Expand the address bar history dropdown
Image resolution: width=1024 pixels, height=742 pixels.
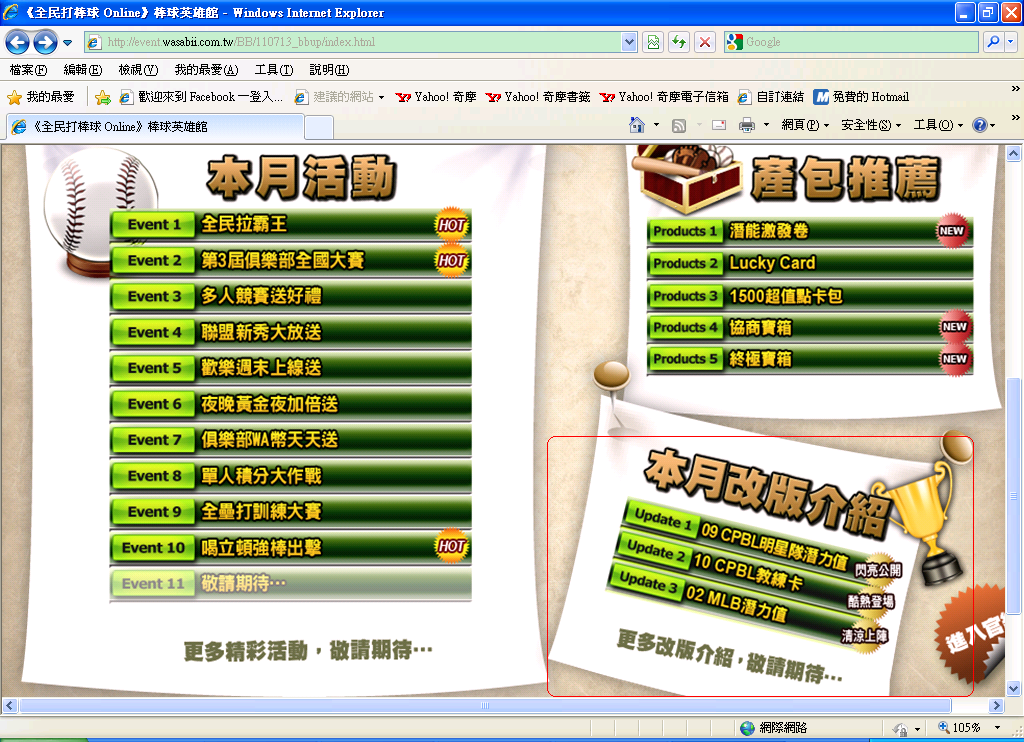pyautogui.click(x=629, y=42)
